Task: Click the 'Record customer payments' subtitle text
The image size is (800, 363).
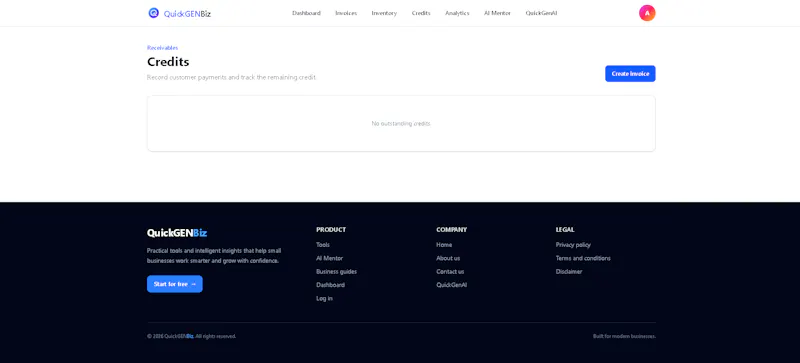Action: (231, 78)
